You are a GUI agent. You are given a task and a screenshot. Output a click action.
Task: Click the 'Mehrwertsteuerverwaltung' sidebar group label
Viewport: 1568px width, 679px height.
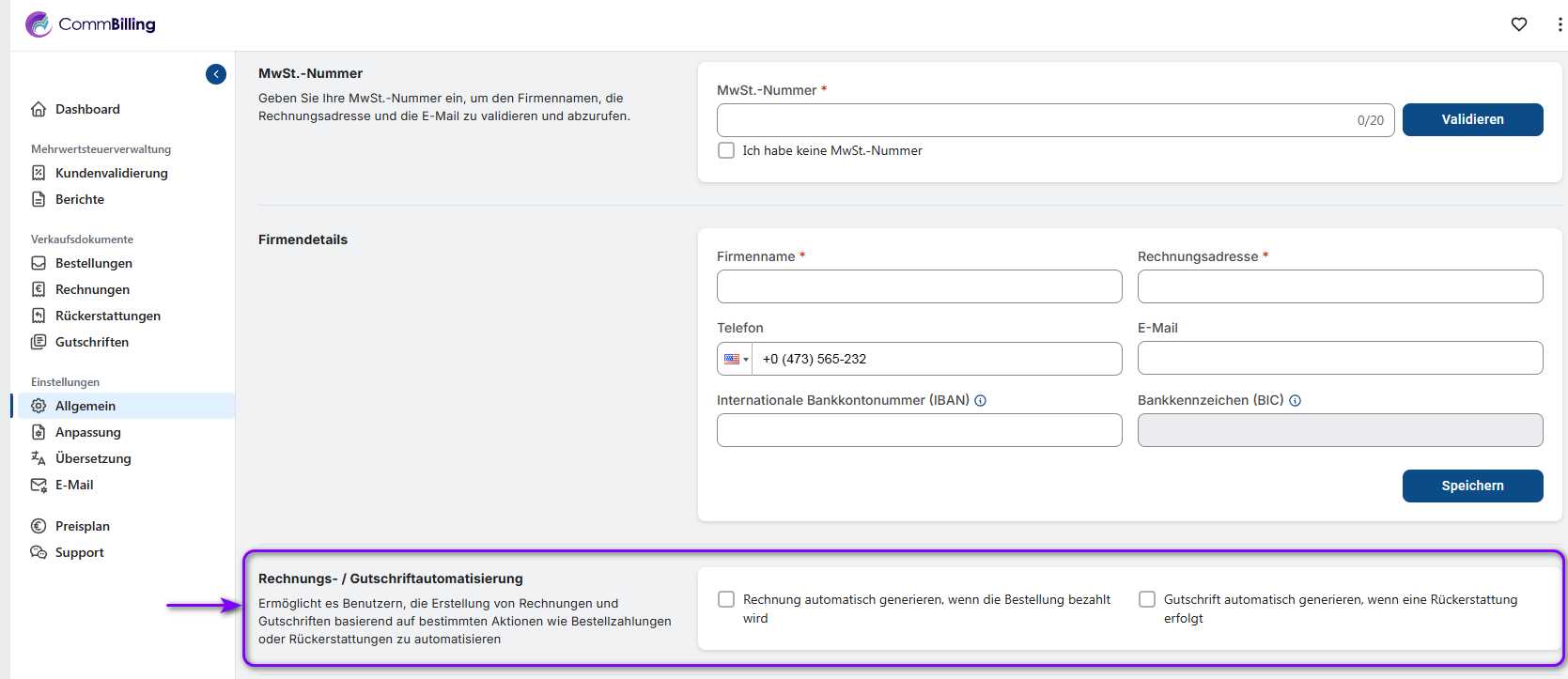pyautogui.click(x=101, y=149)
